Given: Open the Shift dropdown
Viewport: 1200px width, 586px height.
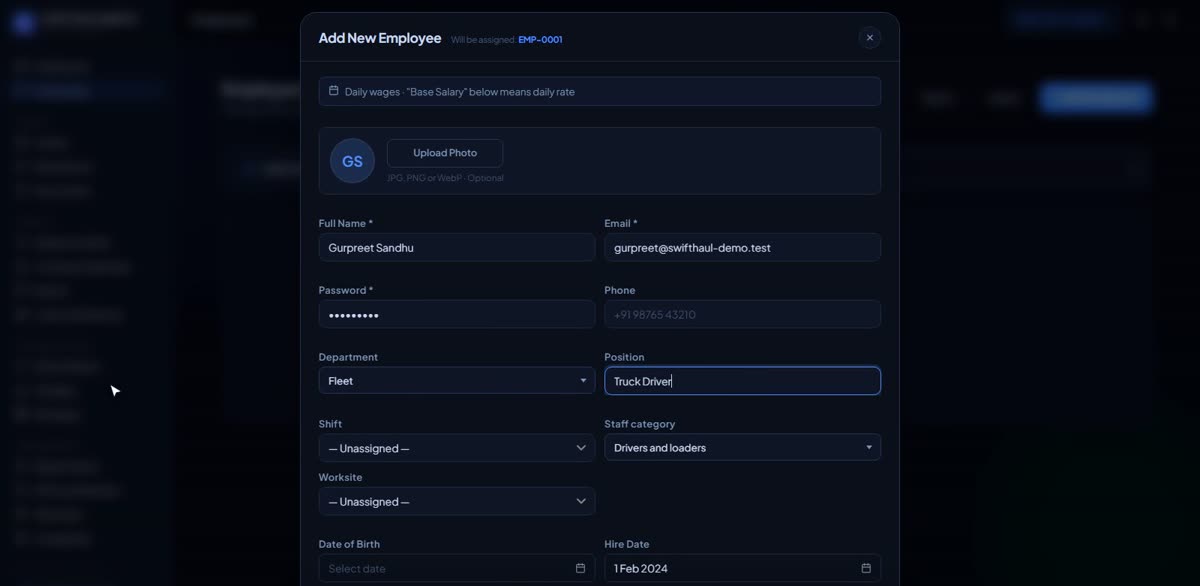Looking at the screenshot, I should [457, 448].
